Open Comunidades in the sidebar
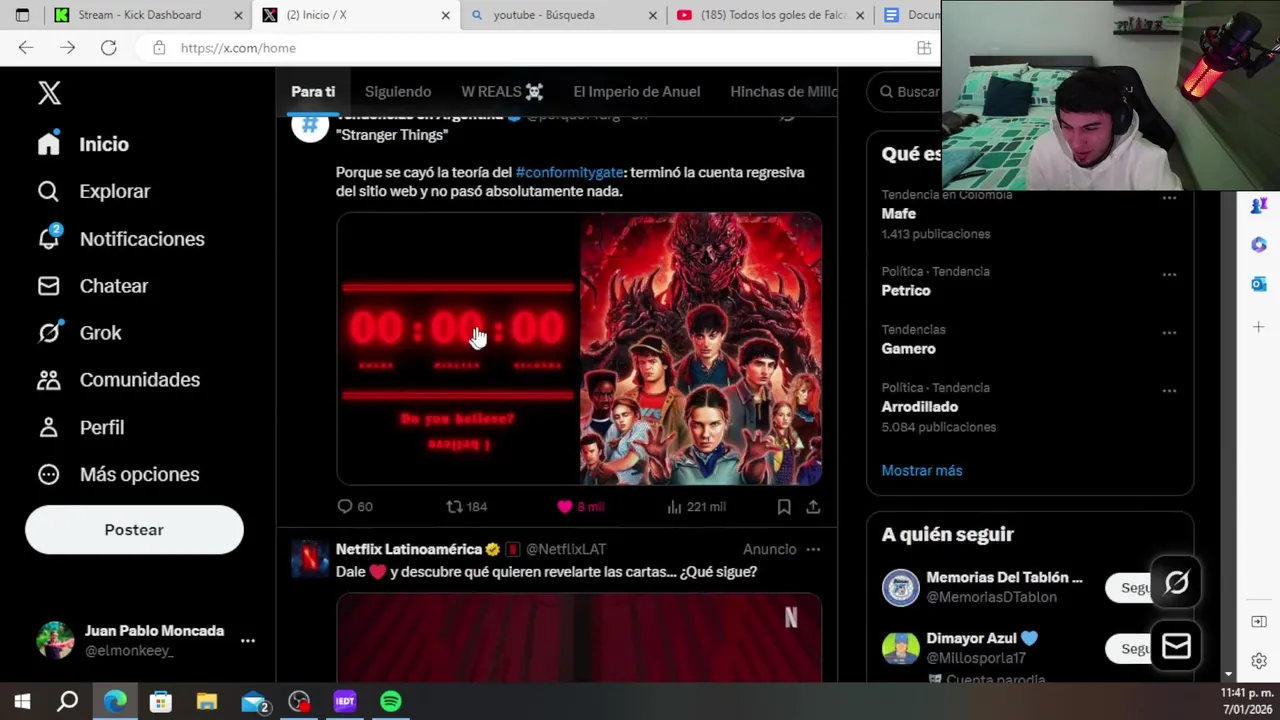The image size is (1280, 720). pos(119,380)
